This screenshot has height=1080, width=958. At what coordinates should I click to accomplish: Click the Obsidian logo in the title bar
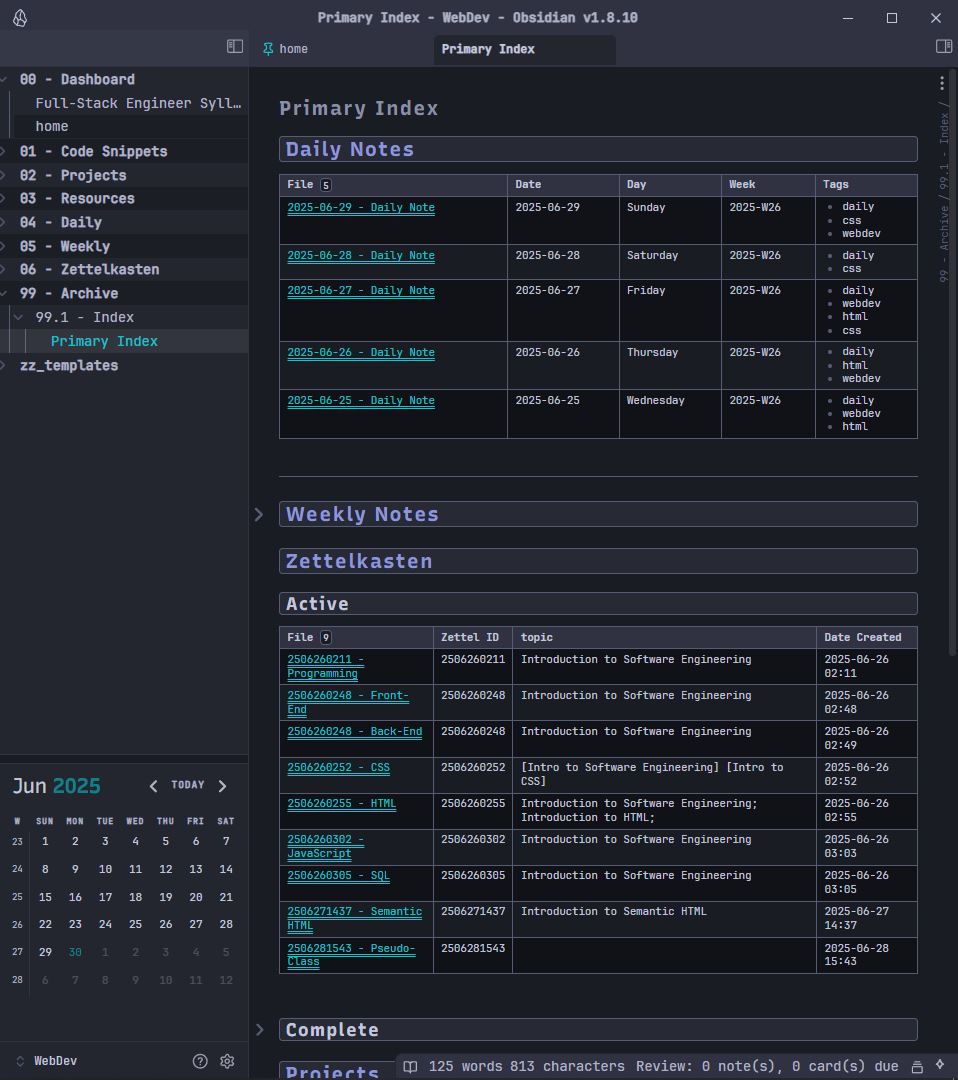pos(20,18)
